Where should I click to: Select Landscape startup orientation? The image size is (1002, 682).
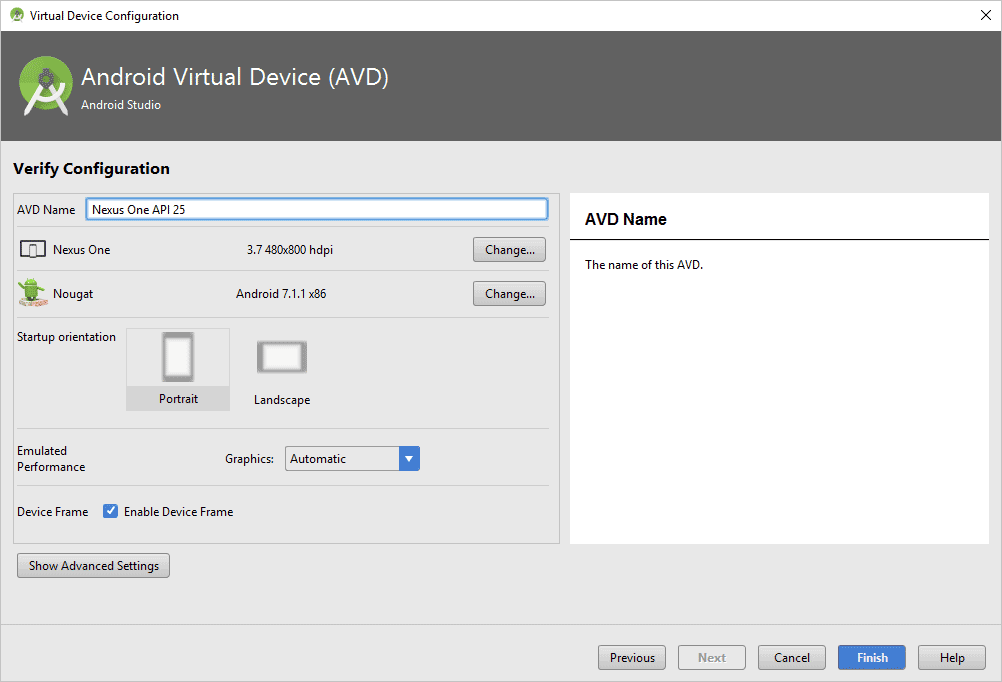282,370
